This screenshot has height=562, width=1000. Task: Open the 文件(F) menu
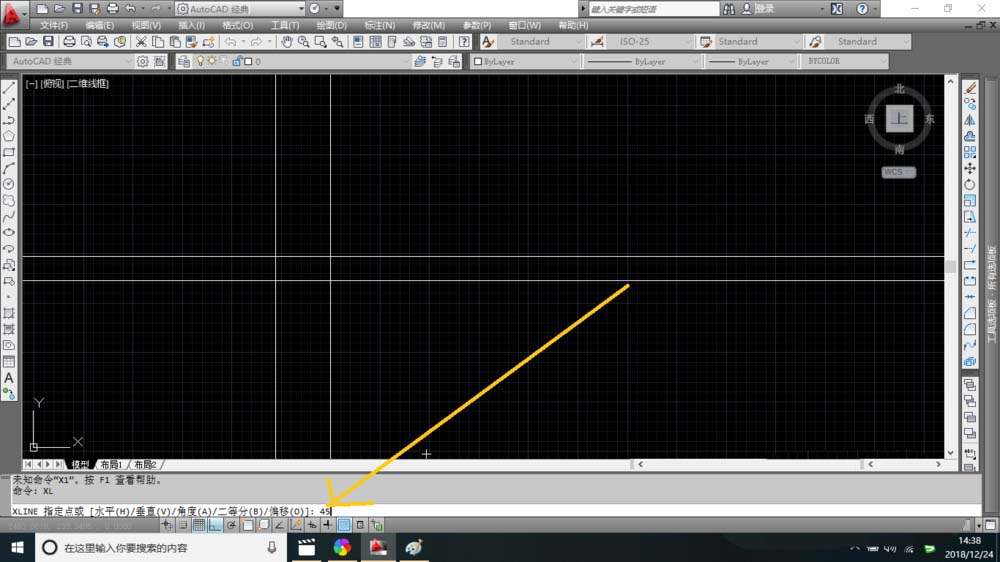54,26
